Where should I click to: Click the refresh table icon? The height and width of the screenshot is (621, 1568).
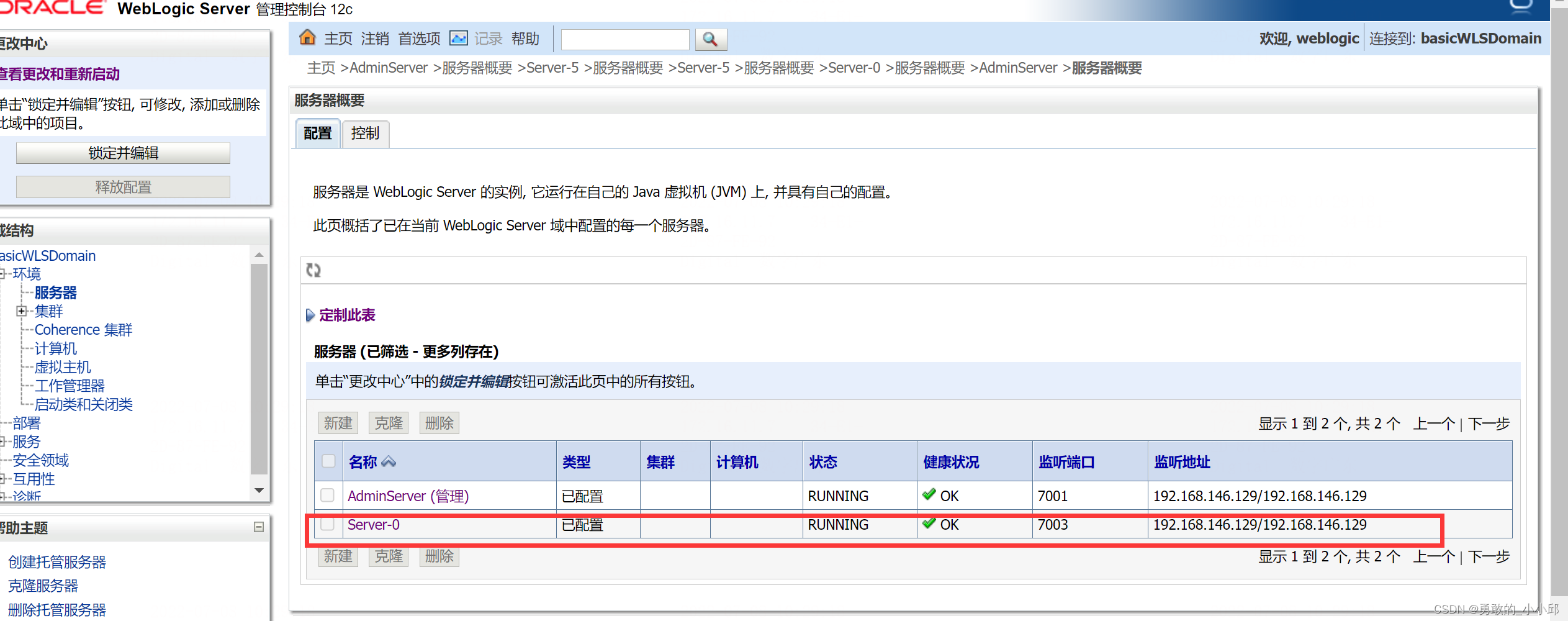coord(313,270)
